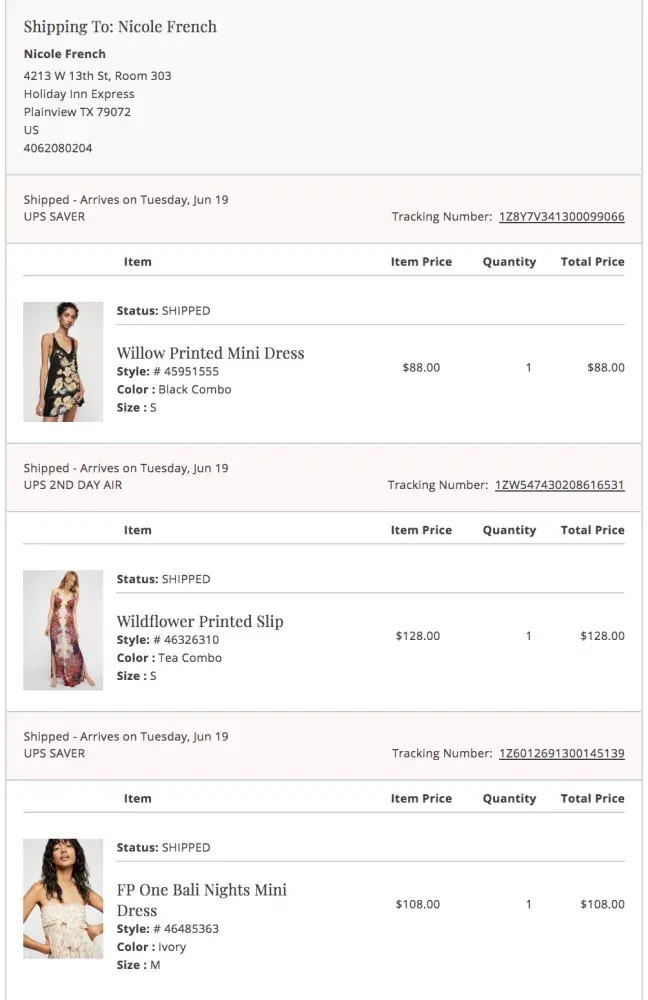Click the Willow Printed Mini Dress thumbnail
The width and height of the screenshot is (648, 1000).
(63, 361)
